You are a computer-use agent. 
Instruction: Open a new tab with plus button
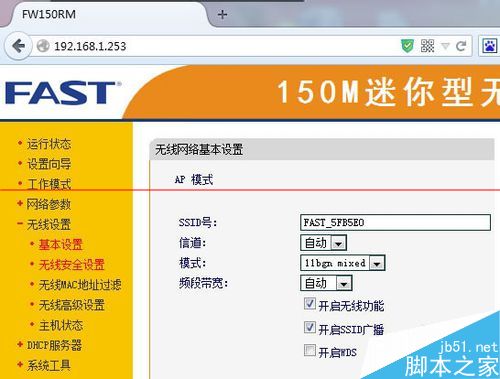pos(222,15)
